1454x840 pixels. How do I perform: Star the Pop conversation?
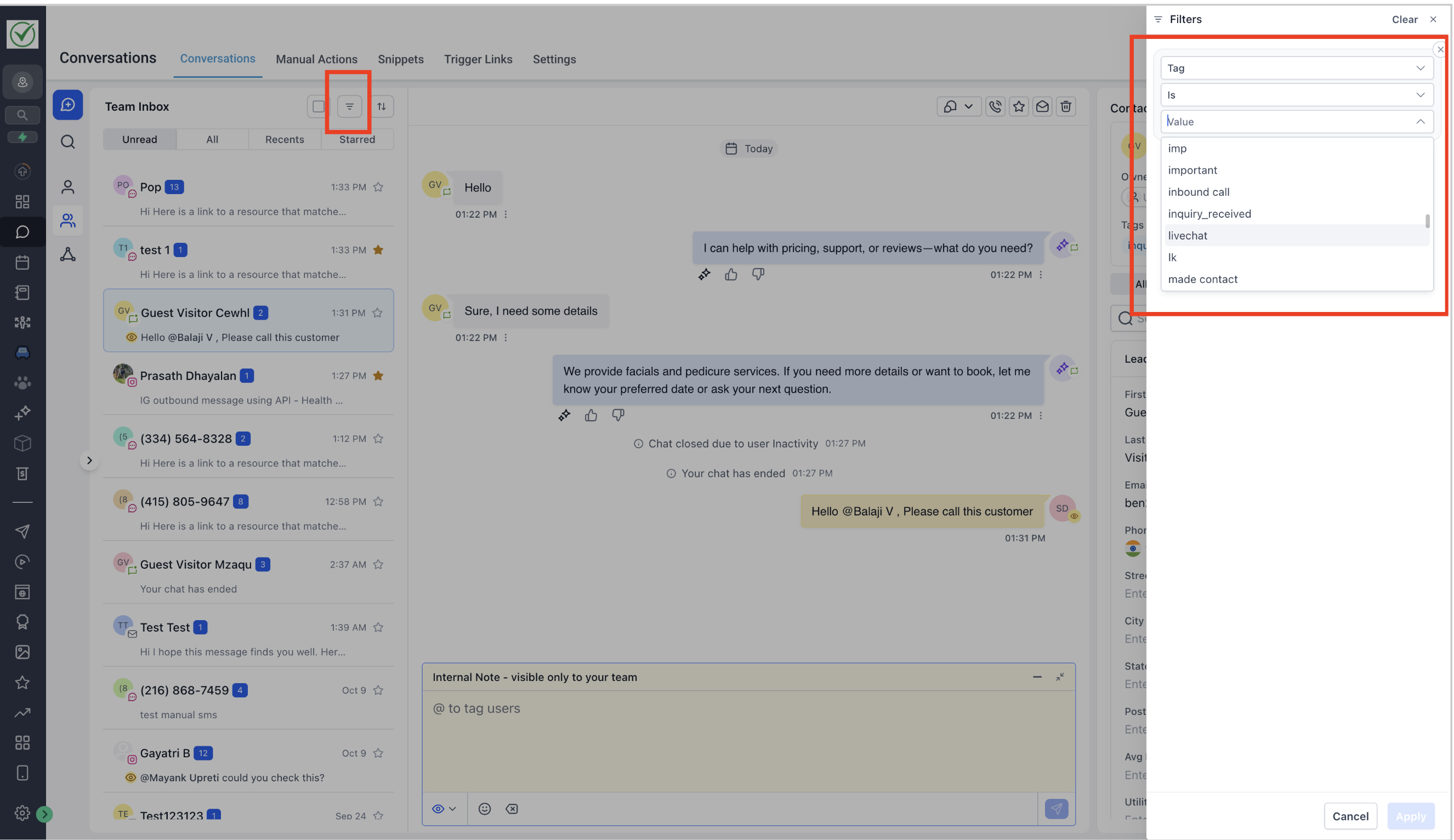[378, 187]
